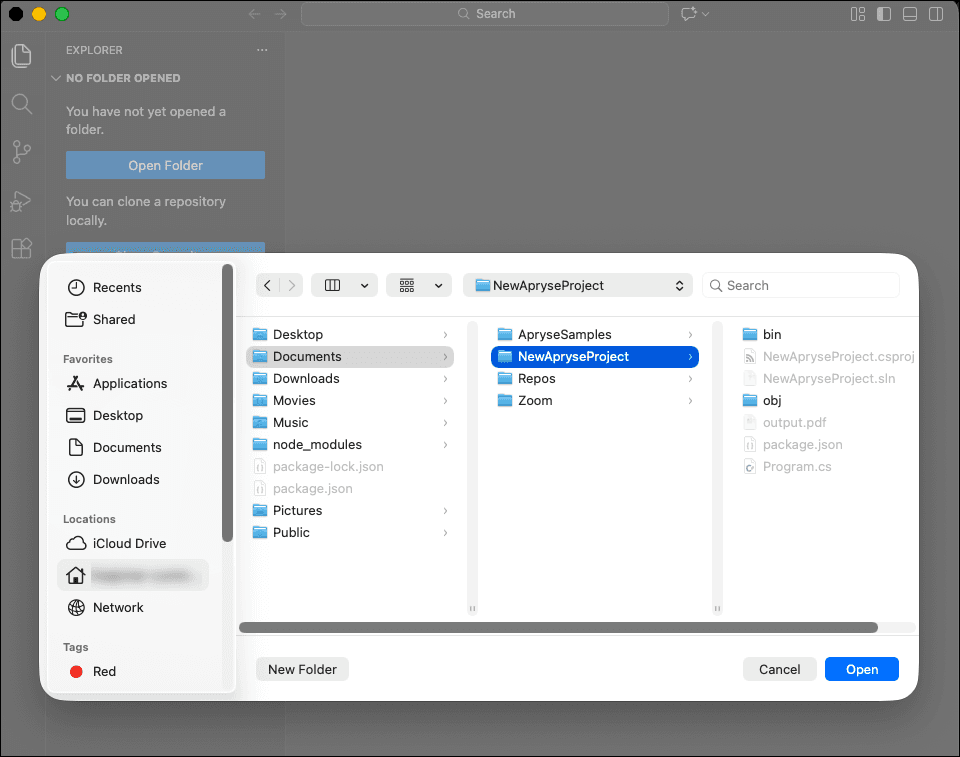960x757 pixels.
Task: Open the Run and Debug view icon
Action: pos(21,201)
